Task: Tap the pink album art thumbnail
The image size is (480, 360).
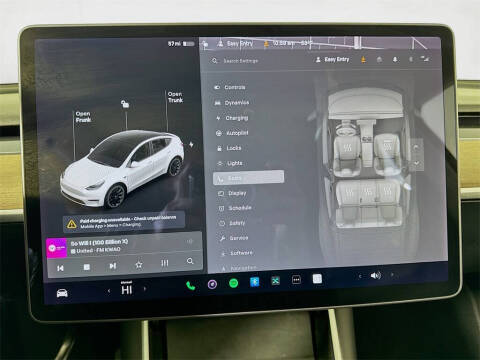Action: [56, 248]
